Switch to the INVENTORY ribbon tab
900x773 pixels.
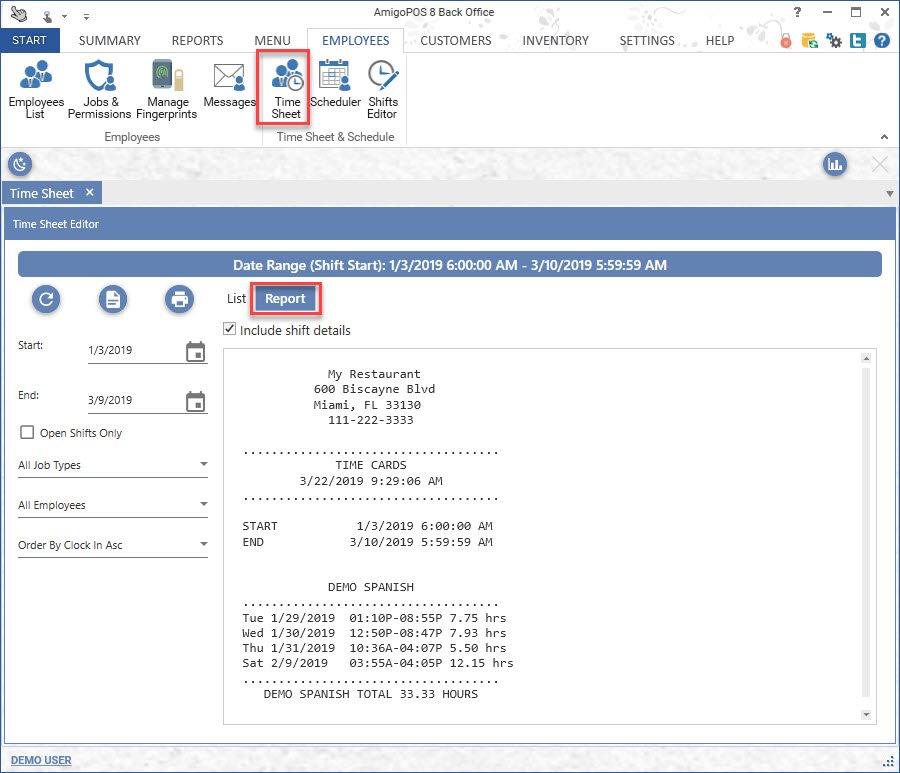coord(555,41)
